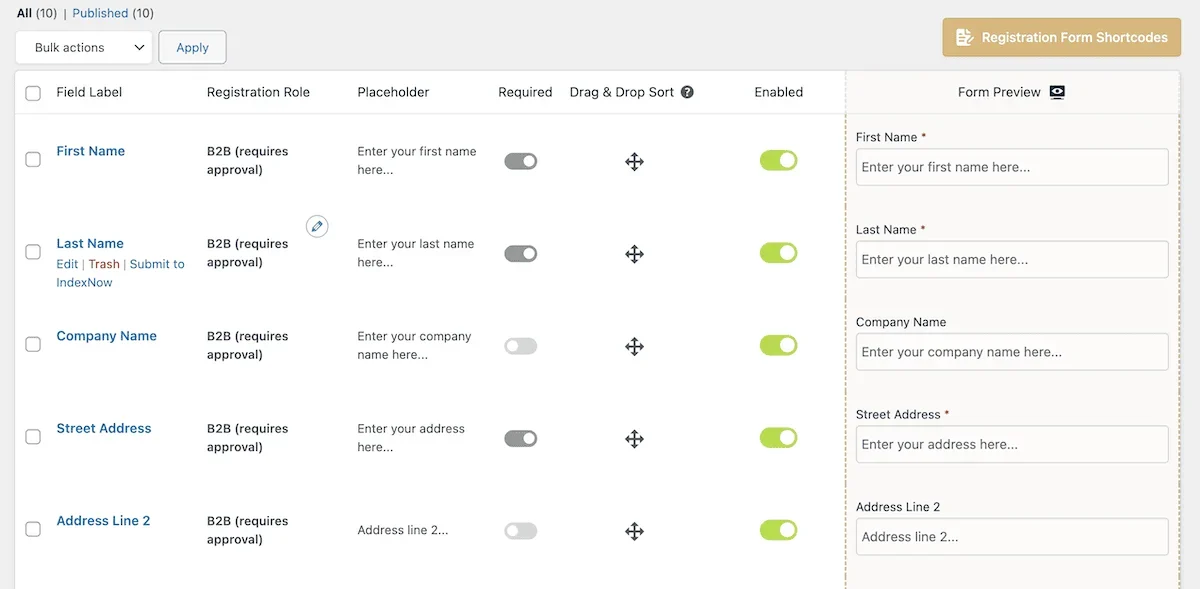The image size is (1200, 589).
Task: Check the Street Address row checkbox
Action: click(32, 437)
